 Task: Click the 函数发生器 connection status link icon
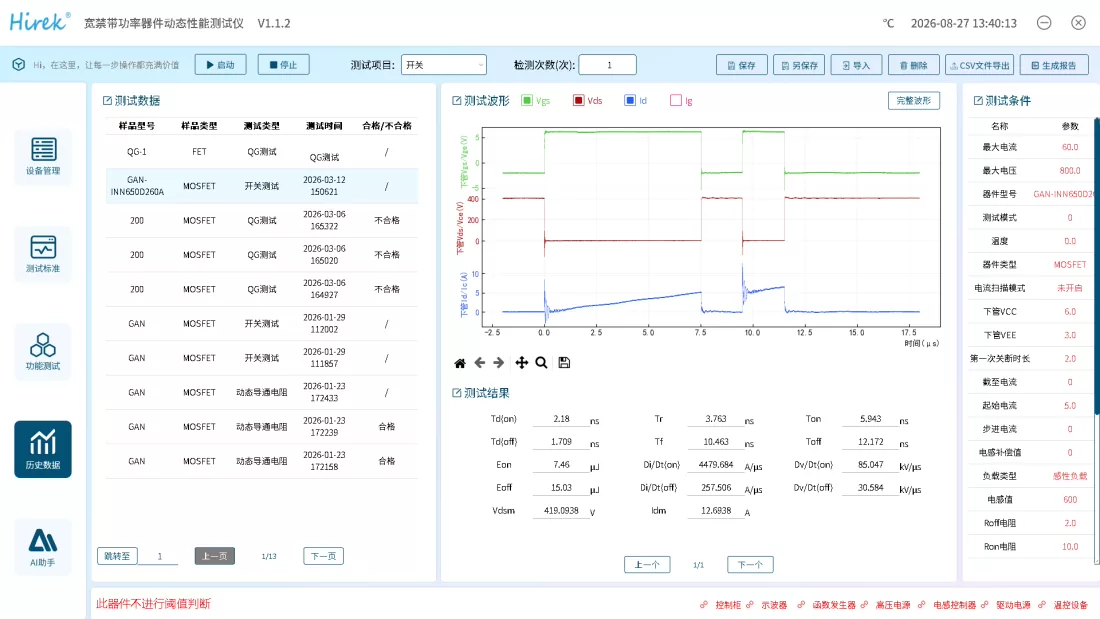[801, 605]
